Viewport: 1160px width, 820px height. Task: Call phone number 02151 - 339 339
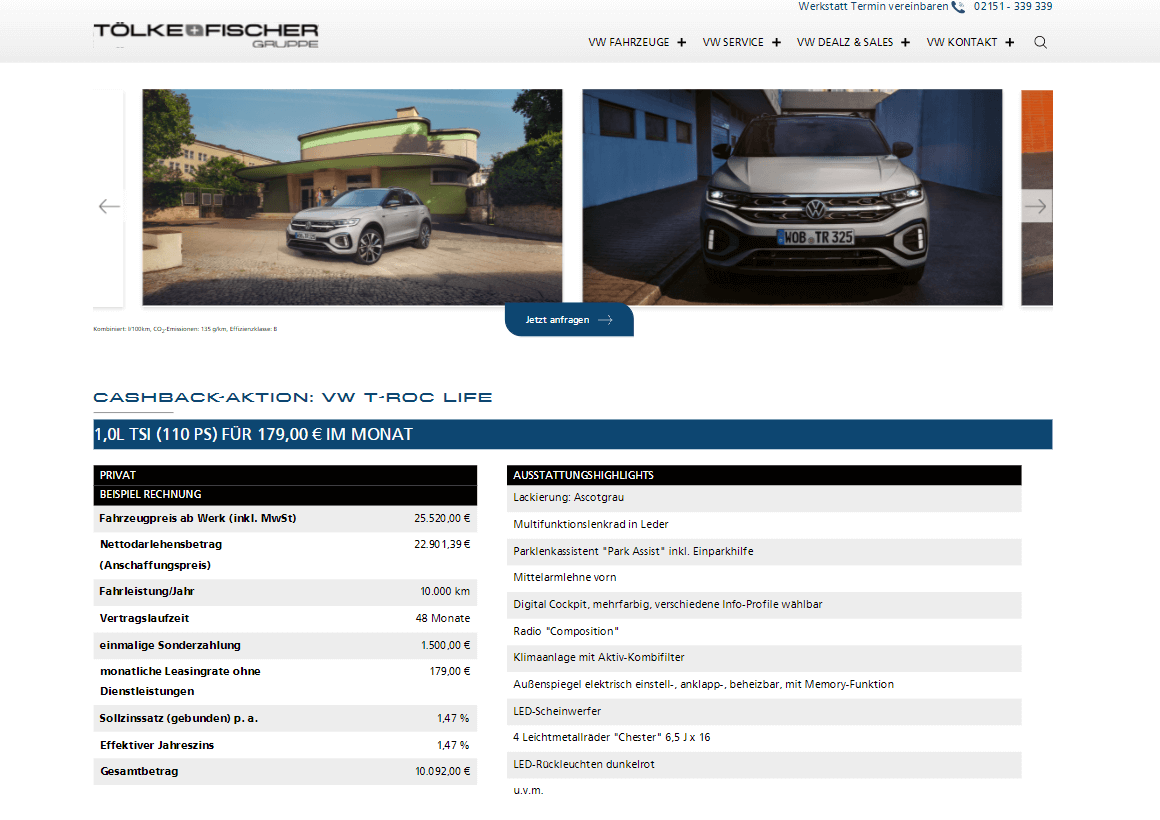tap(1013, 7)
